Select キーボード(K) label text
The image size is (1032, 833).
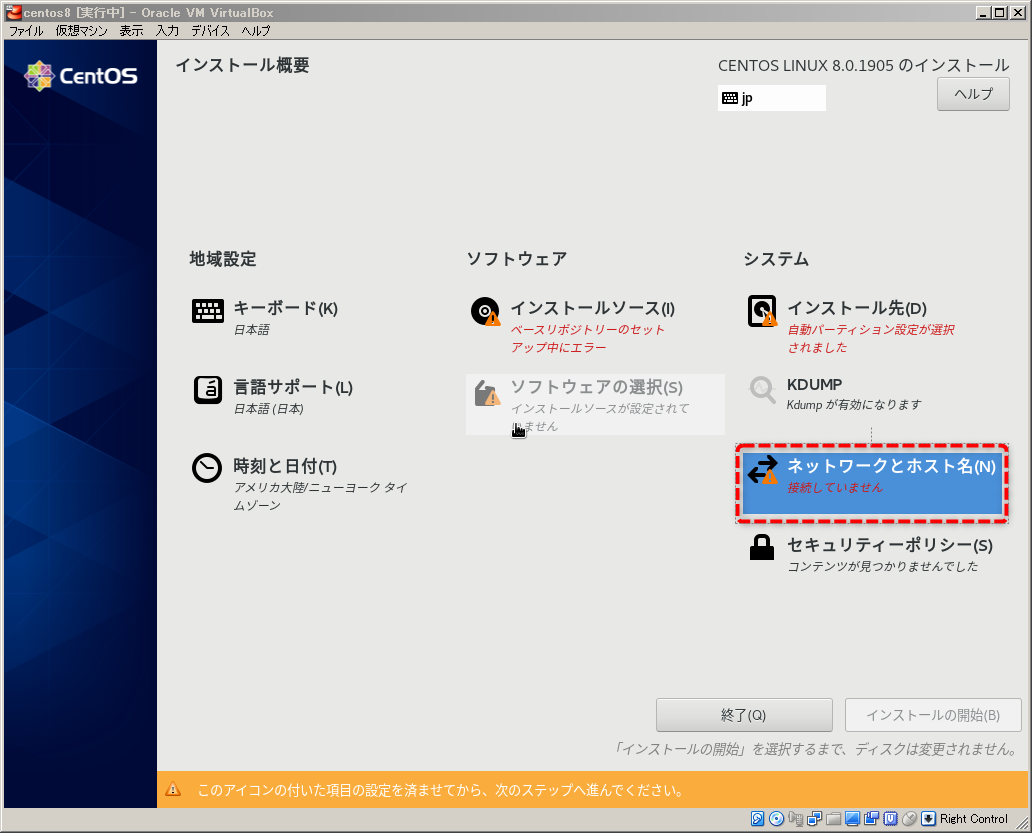point(286,308)
